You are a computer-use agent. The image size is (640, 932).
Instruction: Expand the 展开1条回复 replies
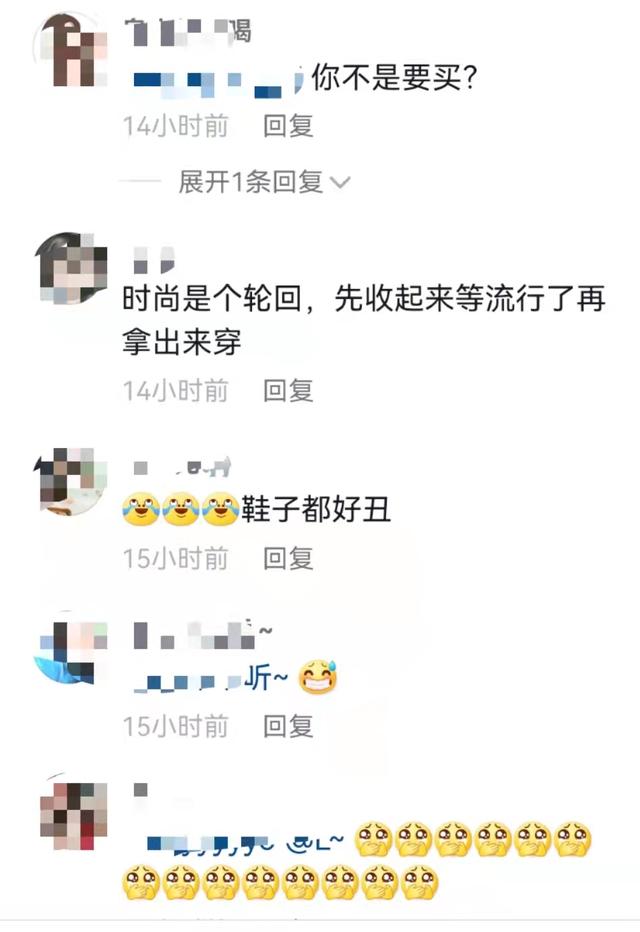pyautogui.click(x=251, y=181)
